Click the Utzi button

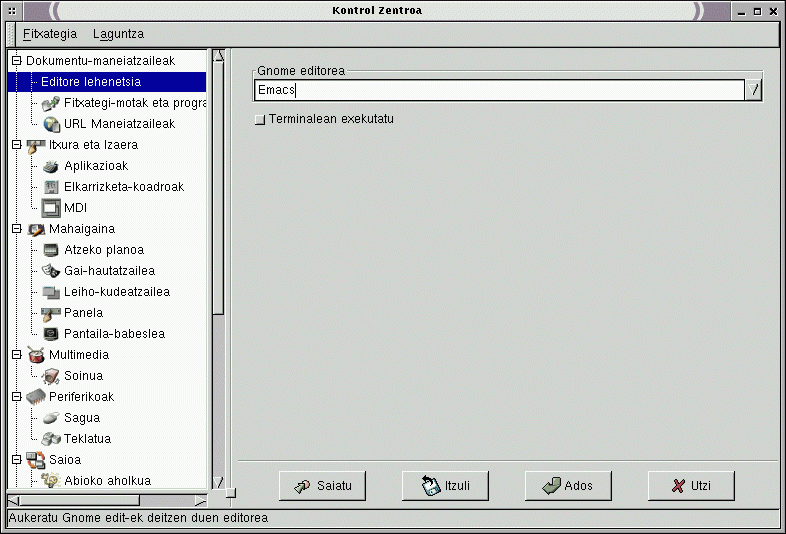coord(691,485)
